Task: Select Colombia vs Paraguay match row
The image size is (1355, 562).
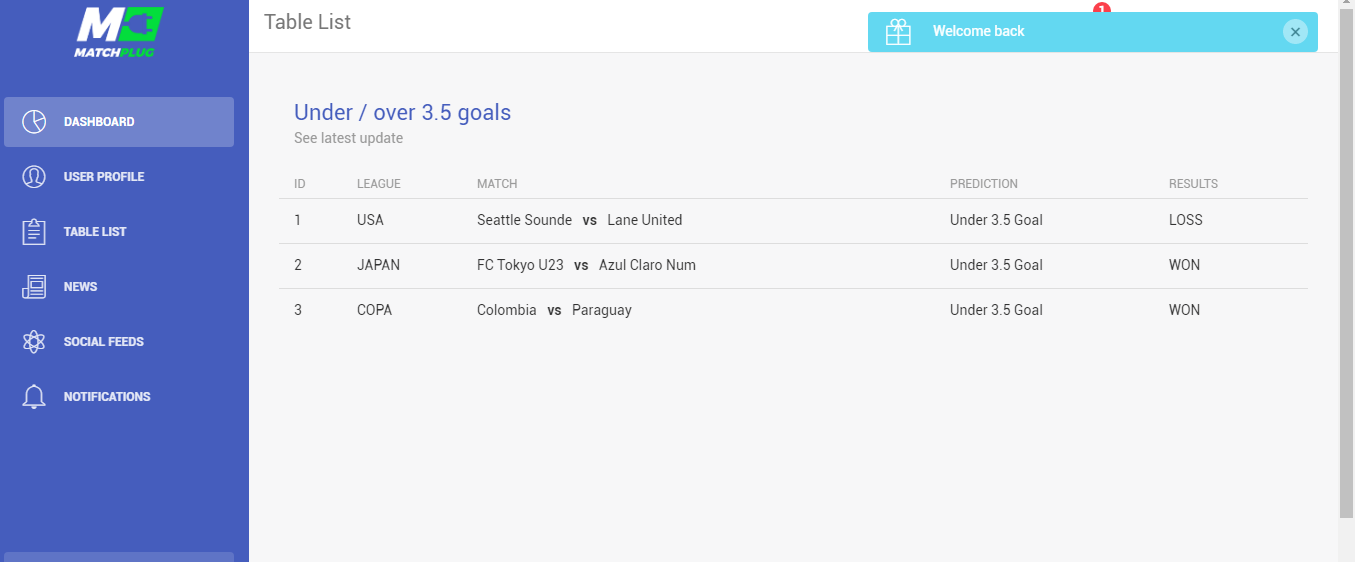Action: click(793, 311)
